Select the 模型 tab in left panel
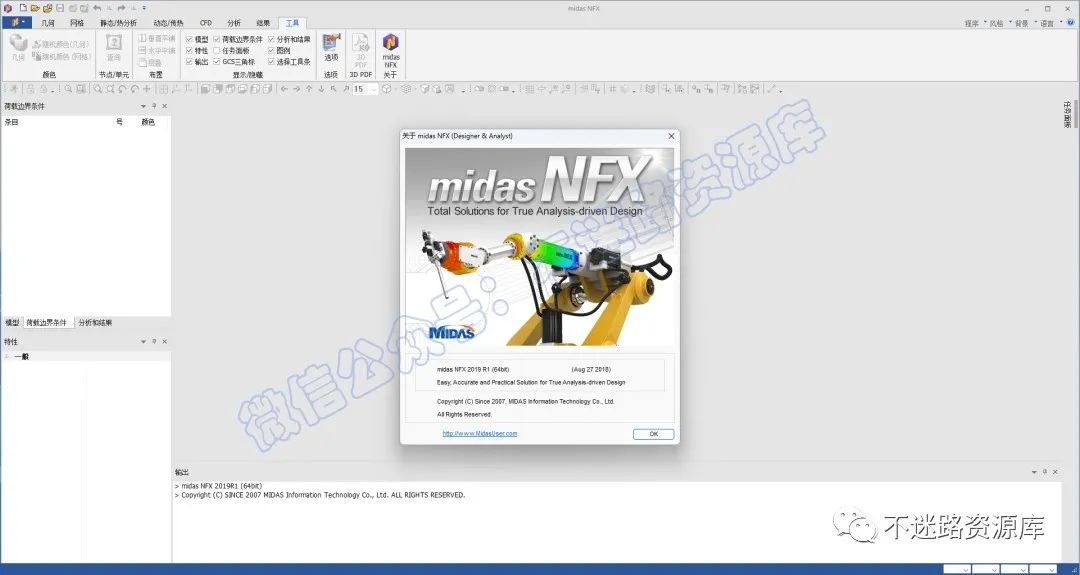 12,322
